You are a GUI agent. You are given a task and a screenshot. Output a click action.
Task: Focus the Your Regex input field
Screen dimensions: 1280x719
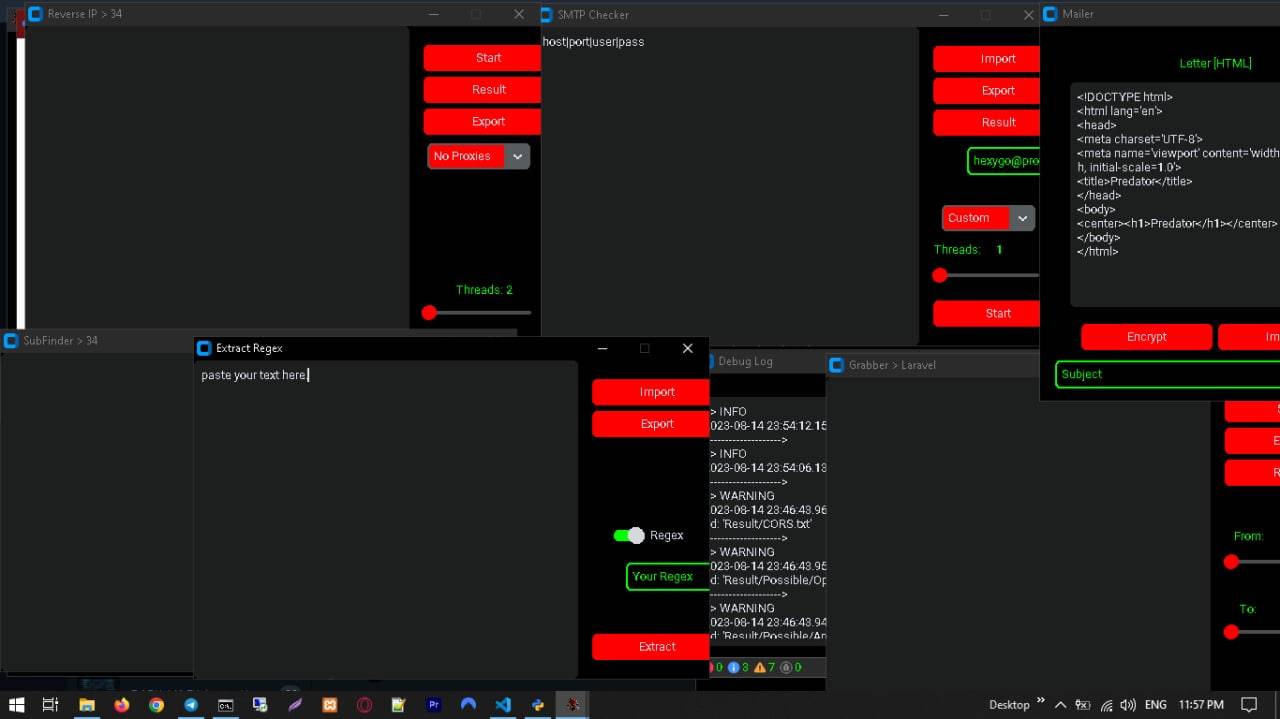point(668,577)
